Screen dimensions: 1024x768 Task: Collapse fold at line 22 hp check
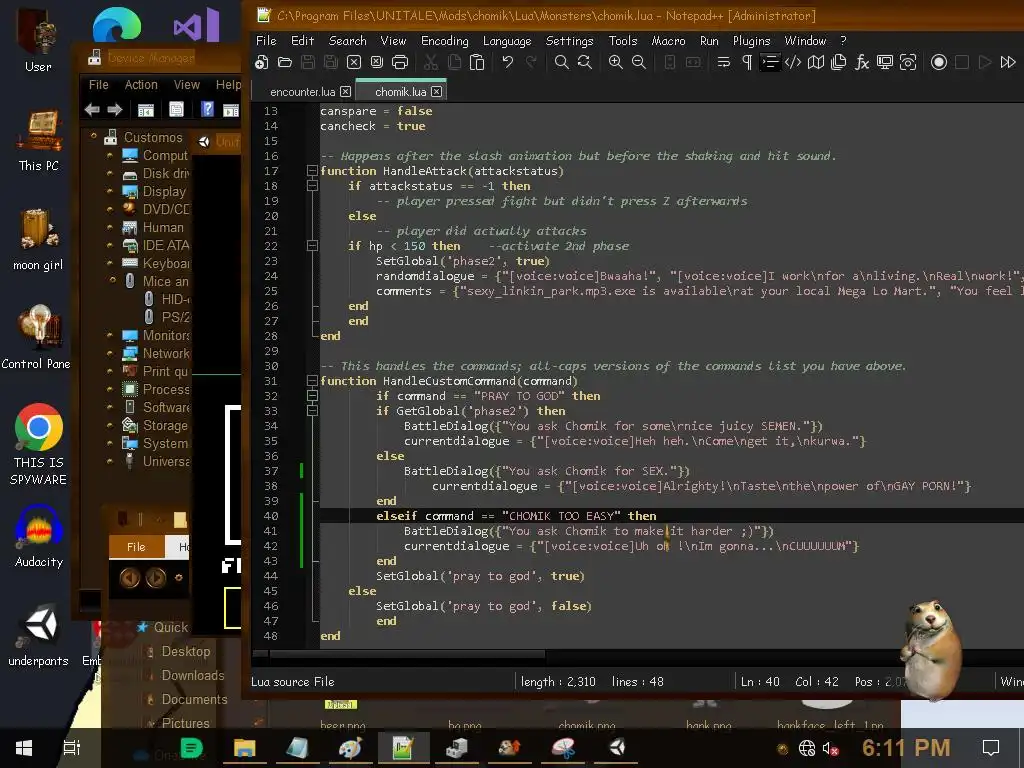tap(312, 246)
